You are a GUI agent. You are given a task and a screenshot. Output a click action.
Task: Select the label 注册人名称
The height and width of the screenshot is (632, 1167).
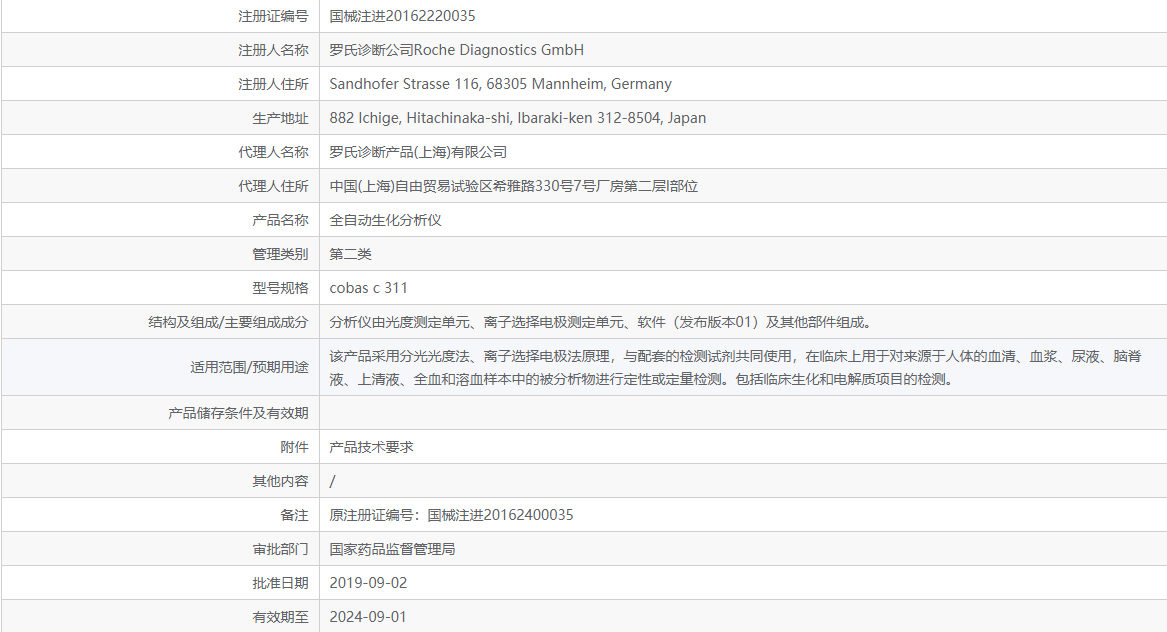pos(273,50)
